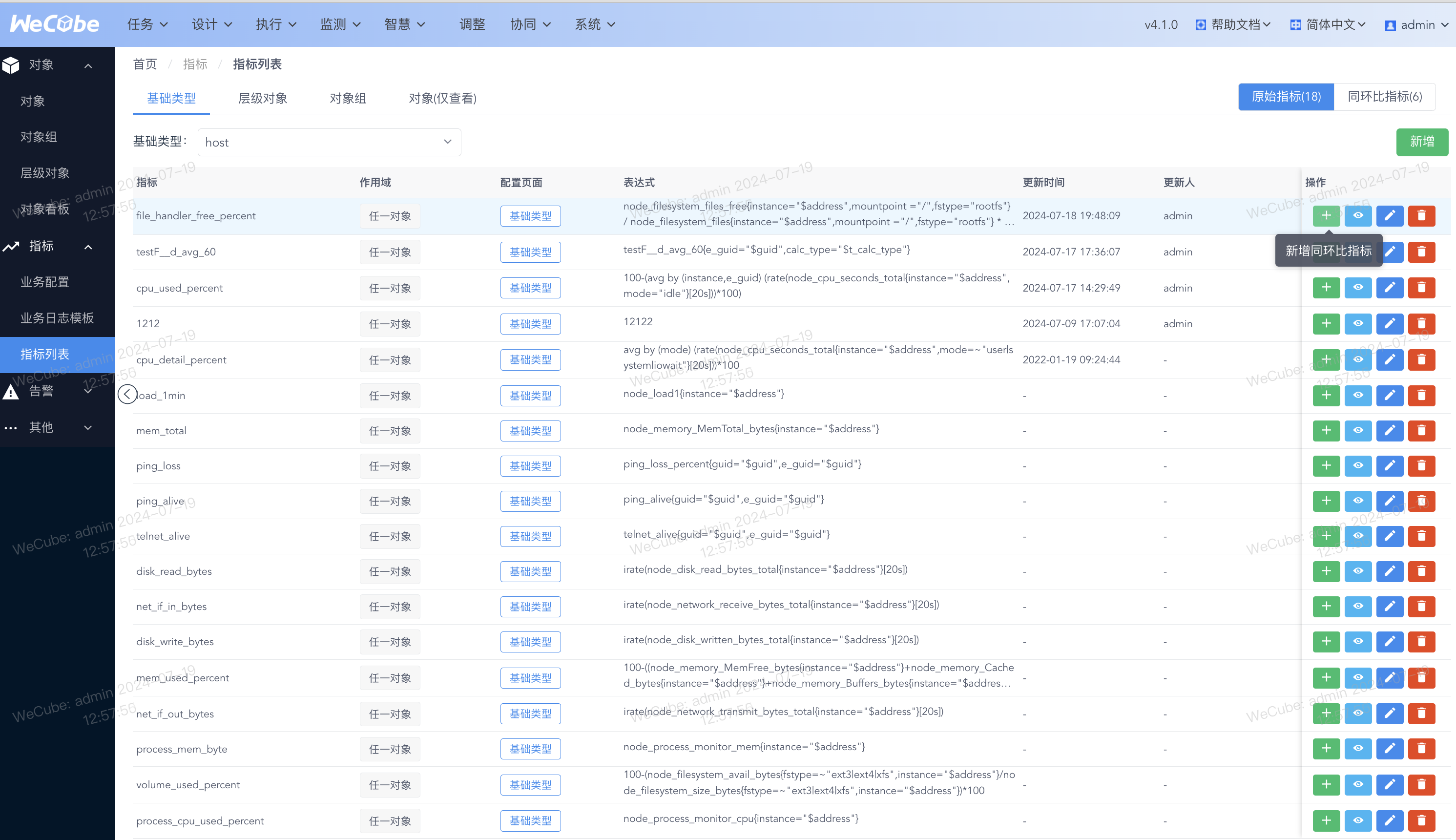View file_handler_free_percent metric via eye icon
This screenshot has height=840, width=1456.
pos(1358,216)
